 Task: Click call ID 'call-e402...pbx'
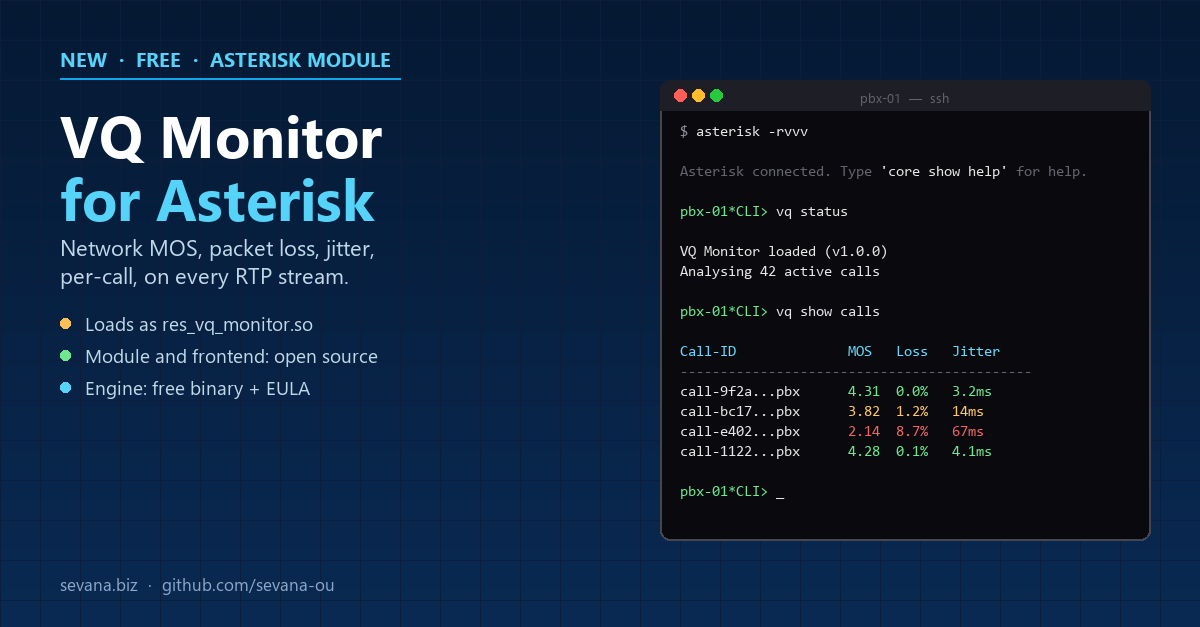pyautogui.click(x=740, y=431)
